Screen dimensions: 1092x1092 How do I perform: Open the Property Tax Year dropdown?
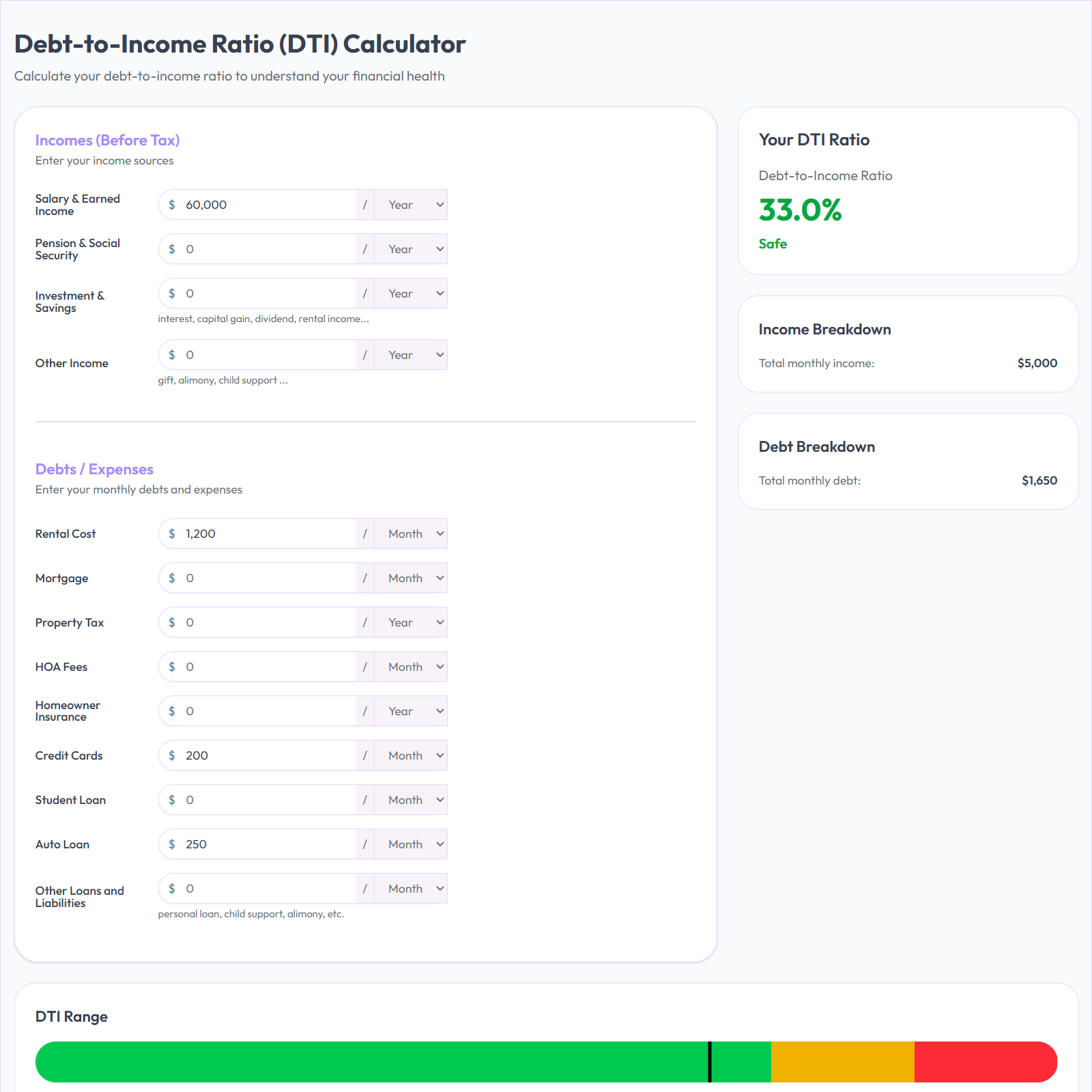(410, 622)
